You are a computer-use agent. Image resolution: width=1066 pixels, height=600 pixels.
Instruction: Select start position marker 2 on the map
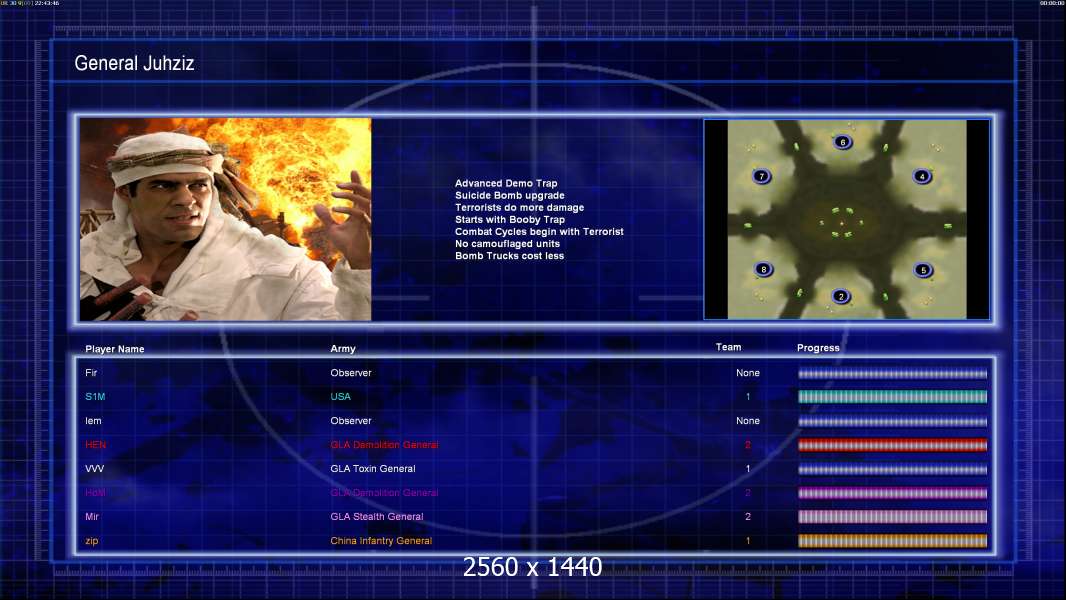coord(841,296)
